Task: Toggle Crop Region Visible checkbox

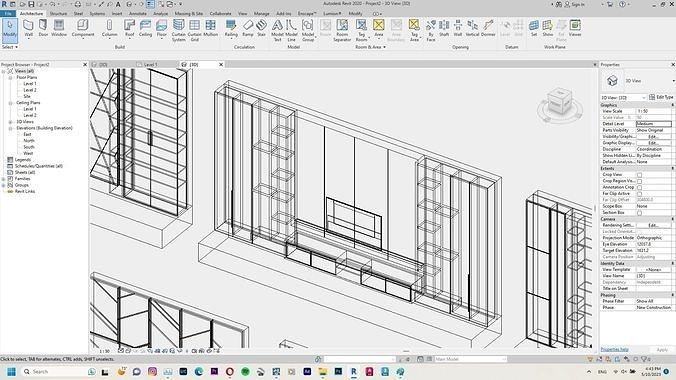Action: coord(639,181)
